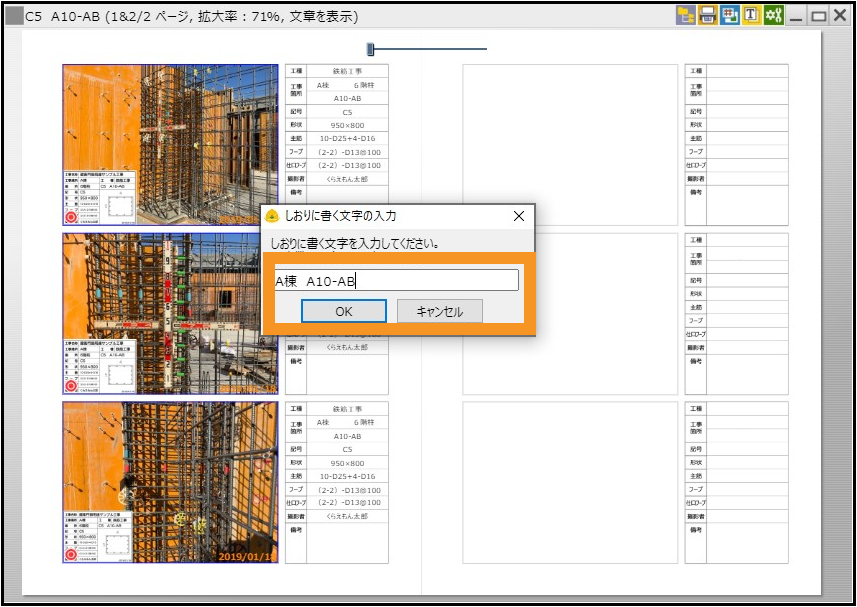This screenshot has width=857, height=607.
Task: Click the 鉄筋工事 cell in top info table
Action: click(347, 72)
